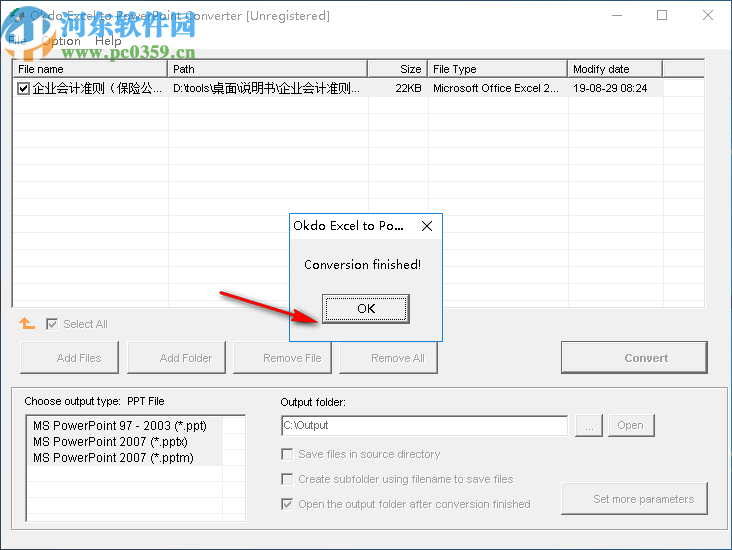The width and height of the screenshot is (732, 550).
Task: Uncheck the file row checkbox for 企业会计准则
Action: (23, 88)
